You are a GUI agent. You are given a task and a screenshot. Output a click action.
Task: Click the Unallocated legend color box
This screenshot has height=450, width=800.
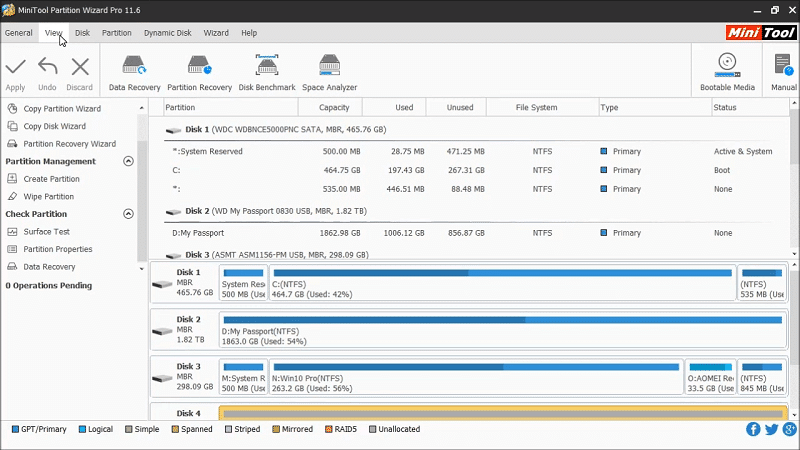click(372, 429)
